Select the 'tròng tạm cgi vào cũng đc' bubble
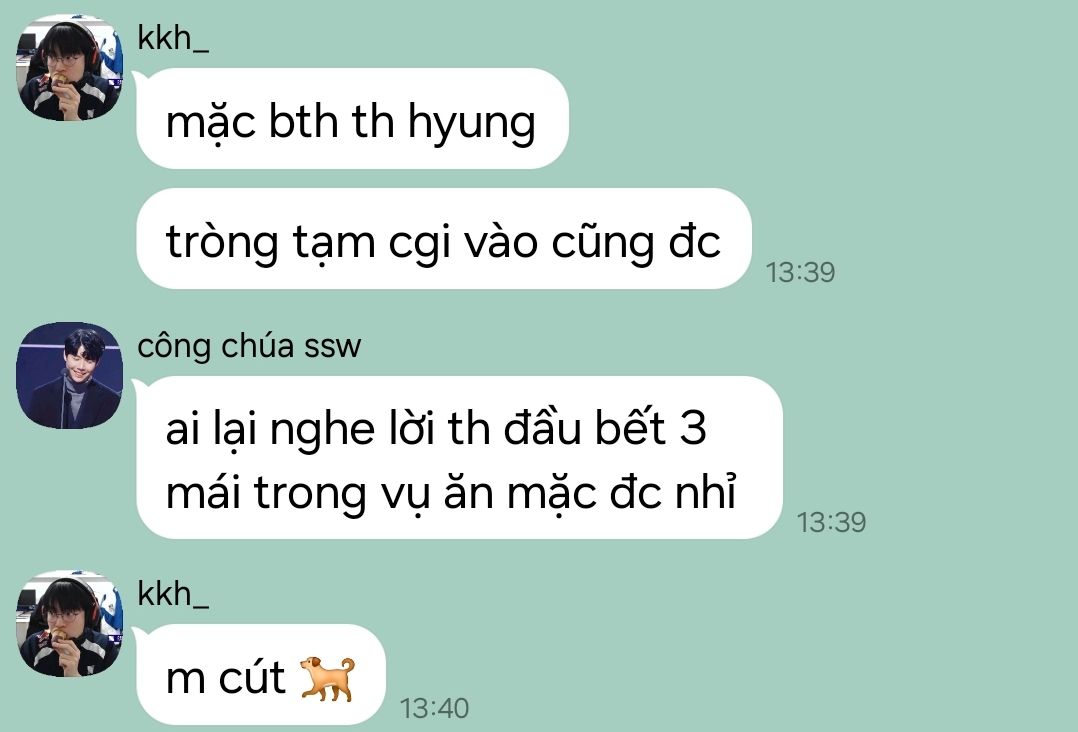The height and width of the screenshot is (732, 1078). coord(443,239)
